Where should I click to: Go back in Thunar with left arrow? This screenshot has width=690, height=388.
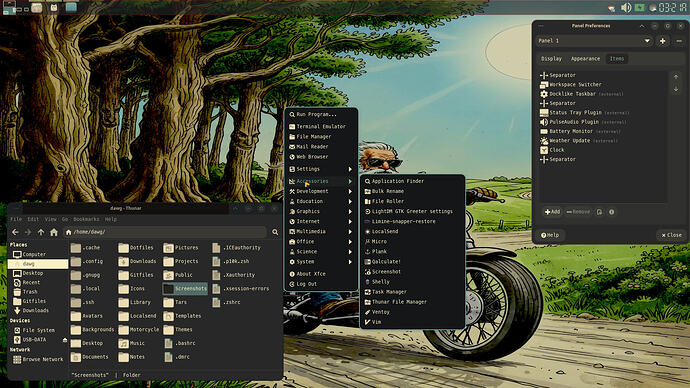click(15, 232)
